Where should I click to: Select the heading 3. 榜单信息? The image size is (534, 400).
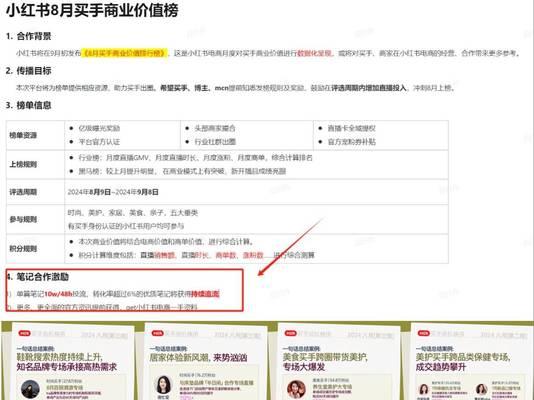29,105
